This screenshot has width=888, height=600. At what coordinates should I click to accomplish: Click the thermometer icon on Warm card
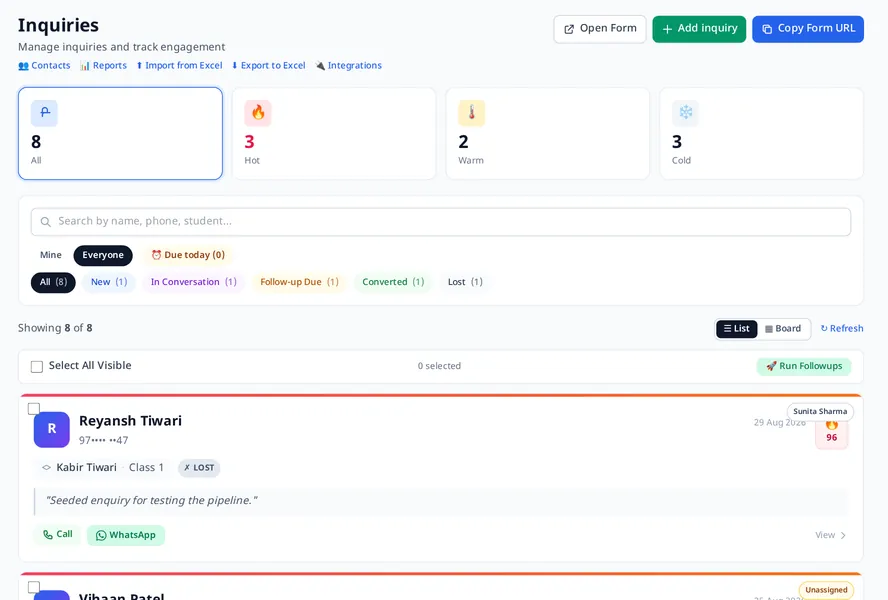coord(472,113)
